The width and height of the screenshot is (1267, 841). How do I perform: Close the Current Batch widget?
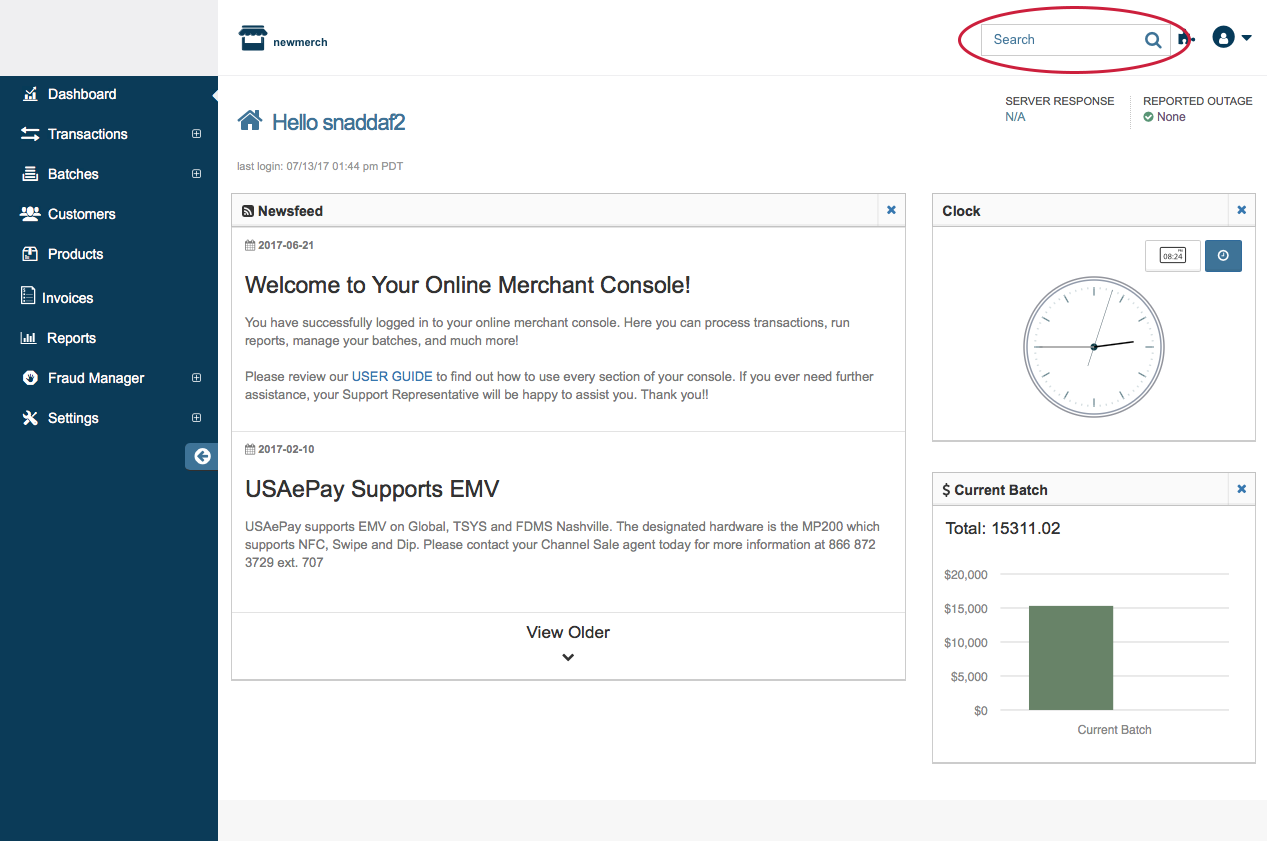point(1241,489)
